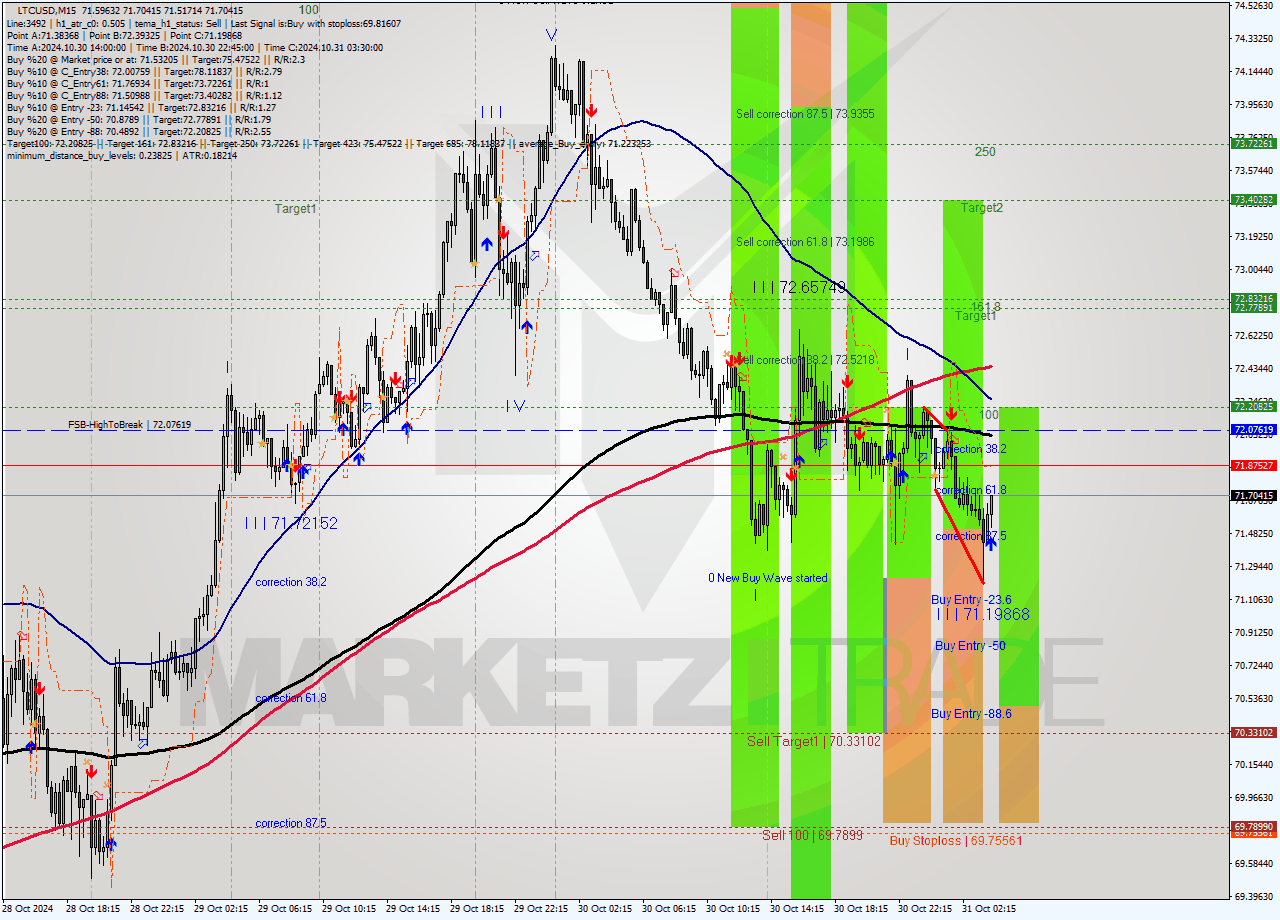Click the 'Buy %10 @ C_Entry88' line
Image resolution: width=1280 pixels, height=920 pixels.
144,95
